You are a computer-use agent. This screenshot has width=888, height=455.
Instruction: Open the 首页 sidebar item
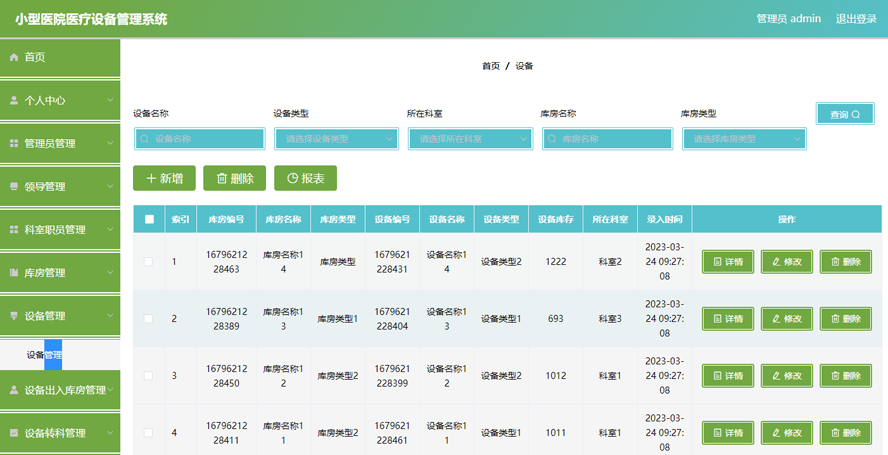60,57
